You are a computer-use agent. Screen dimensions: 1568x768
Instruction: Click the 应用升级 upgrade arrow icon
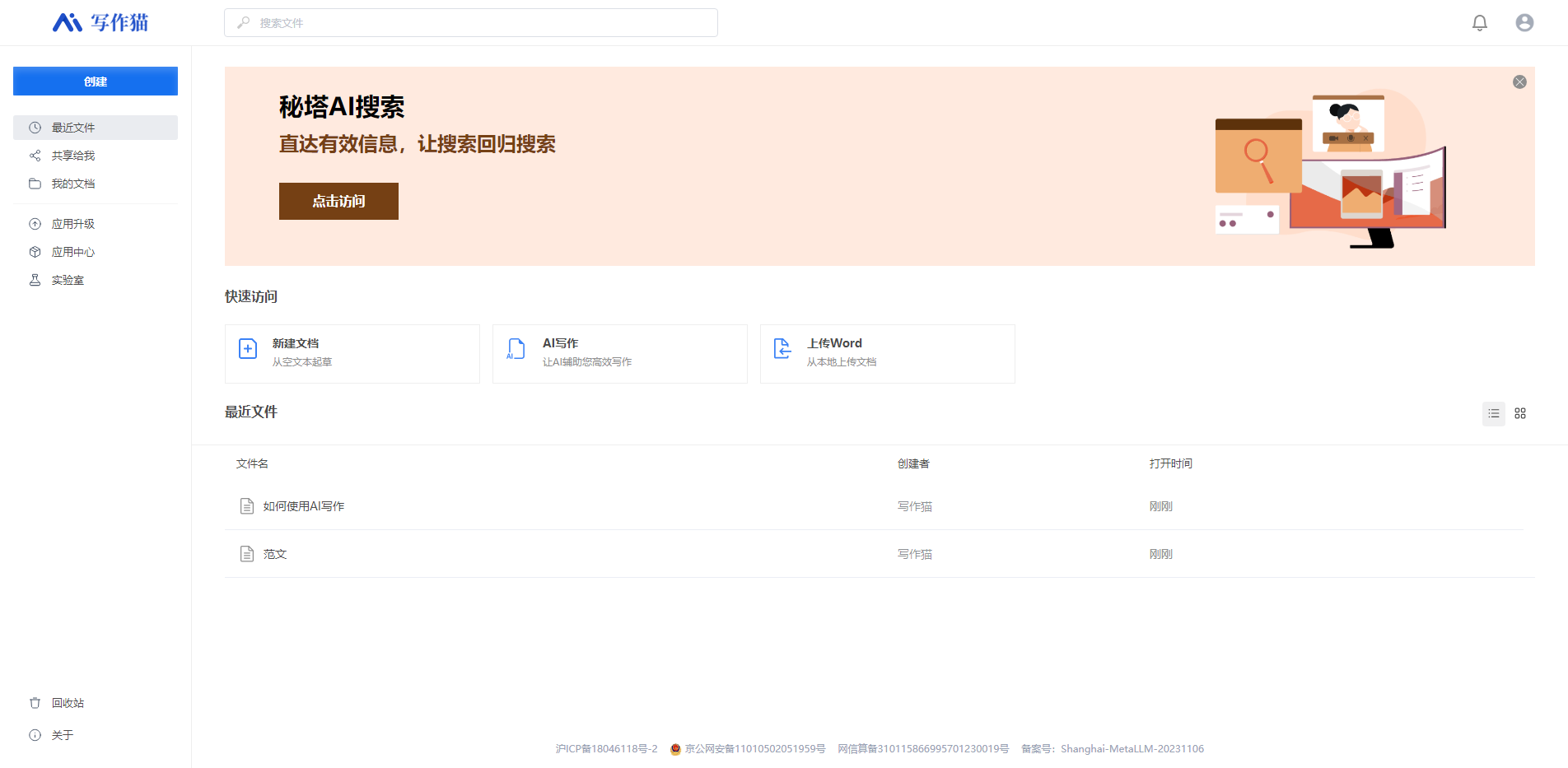click(35, 224)
